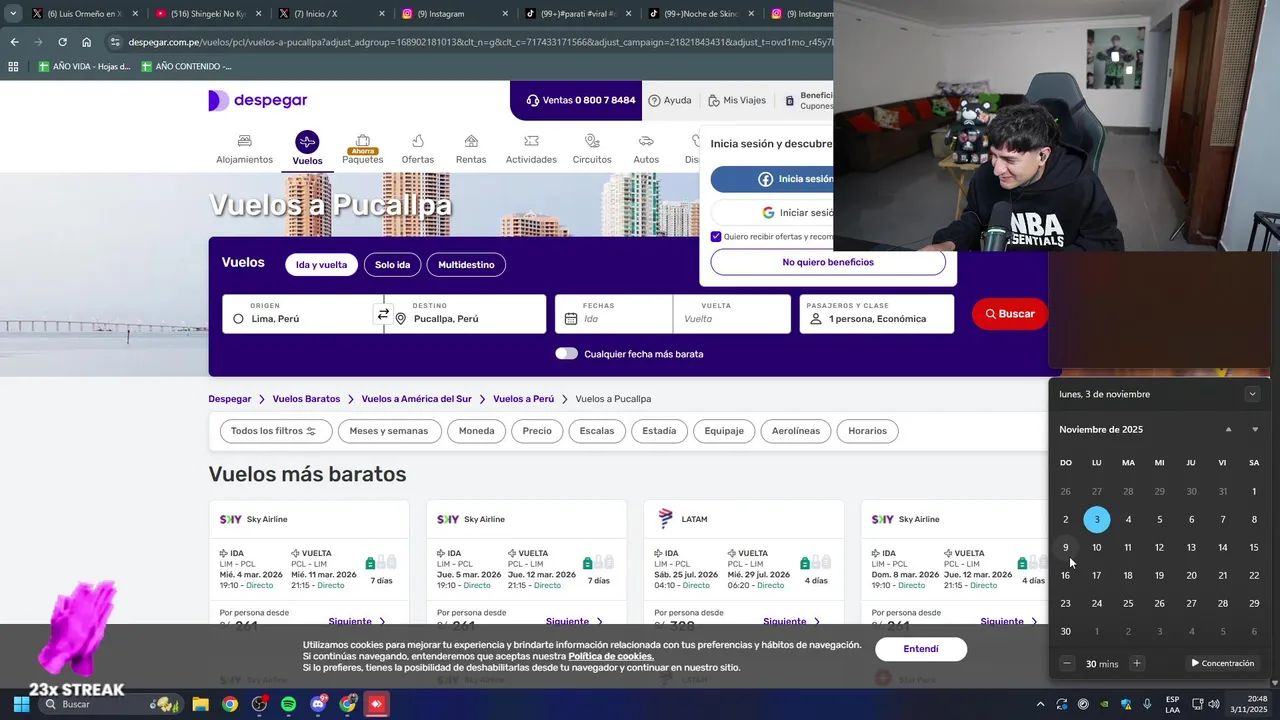Open the AÑO CONTENIDO bookmark

pyautogui.click(x=186, y=66)
